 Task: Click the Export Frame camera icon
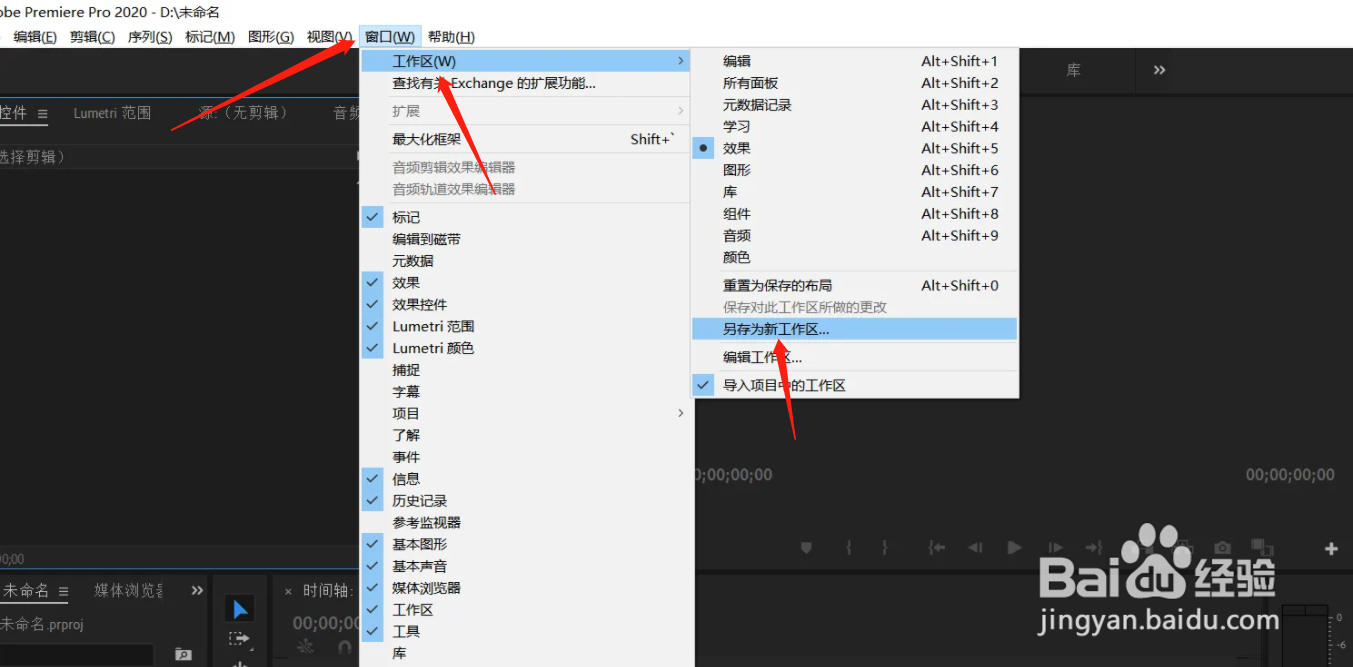pyautogui.click(x=1221, y=547)
